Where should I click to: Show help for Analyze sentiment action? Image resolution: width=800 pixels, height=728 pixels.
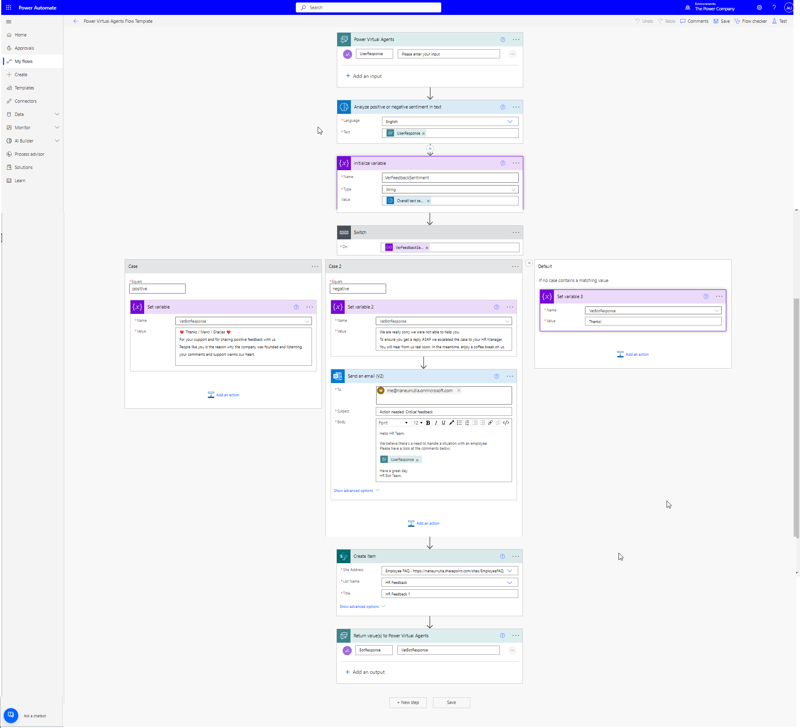click(x=503, y=107)
